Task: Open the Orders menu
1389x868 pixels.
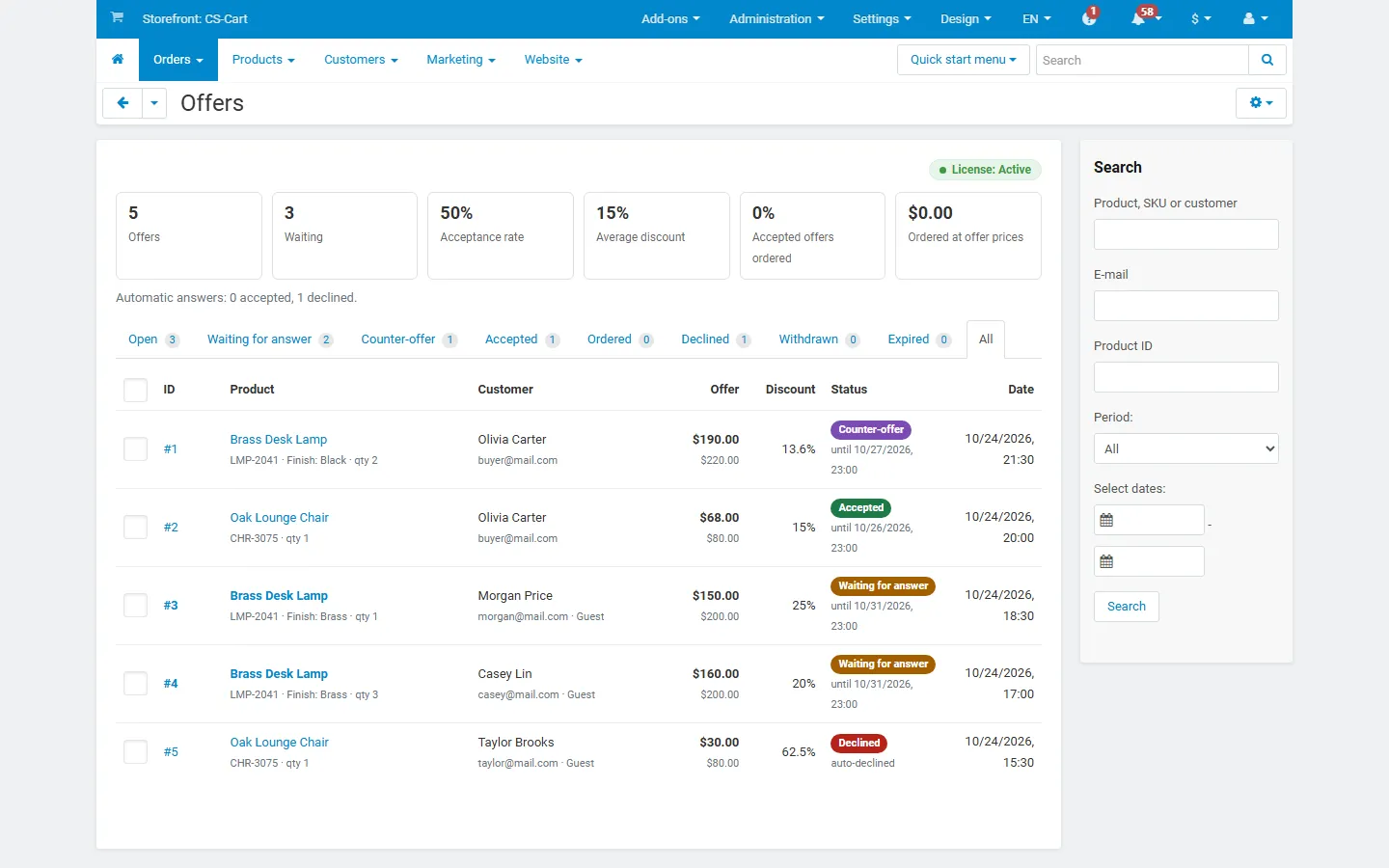Action: (178, 60)
